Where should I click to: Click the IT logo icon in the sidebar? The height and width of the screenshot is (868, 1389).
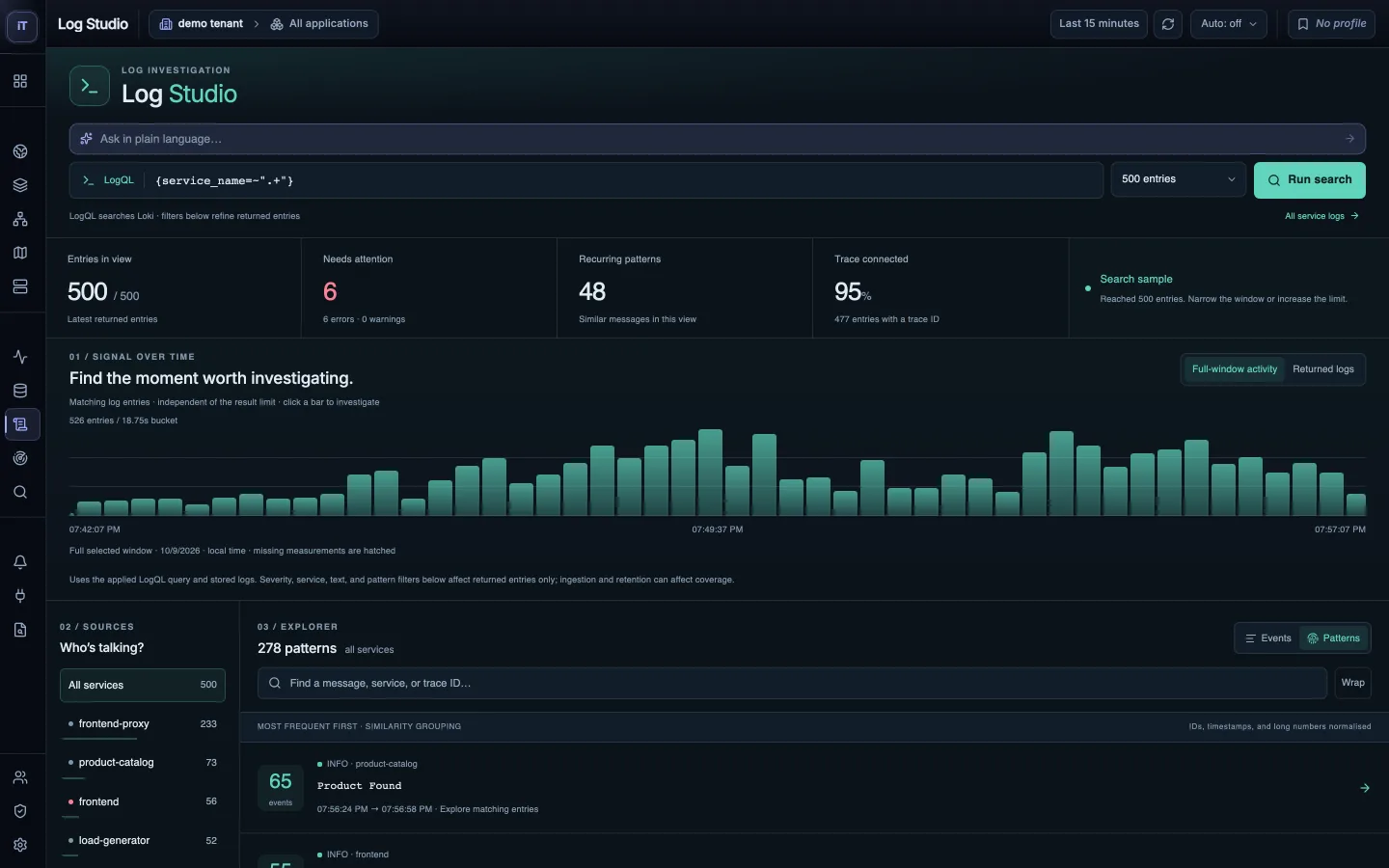tap(22, 26)
